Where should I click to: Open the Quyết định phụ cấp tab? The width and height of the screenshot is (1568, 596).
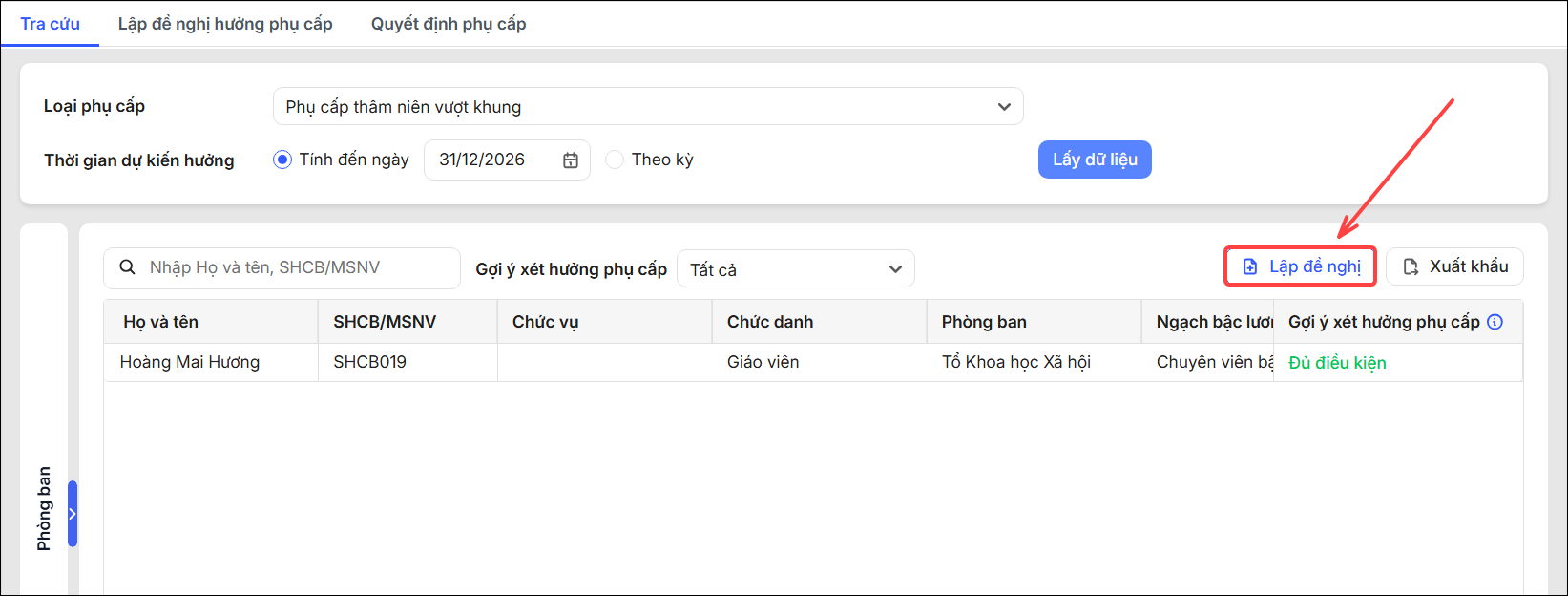449,24
